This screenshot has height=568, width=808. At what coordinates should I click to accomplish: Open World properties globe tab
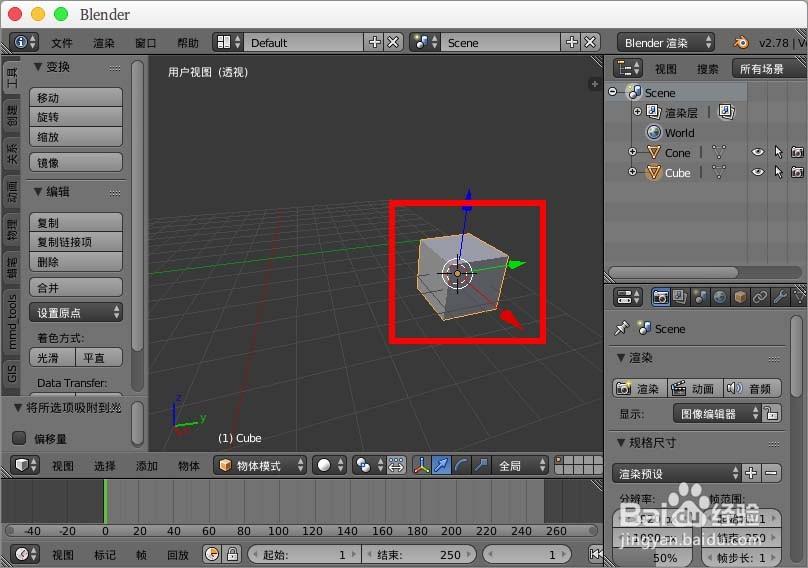(720, 297)
